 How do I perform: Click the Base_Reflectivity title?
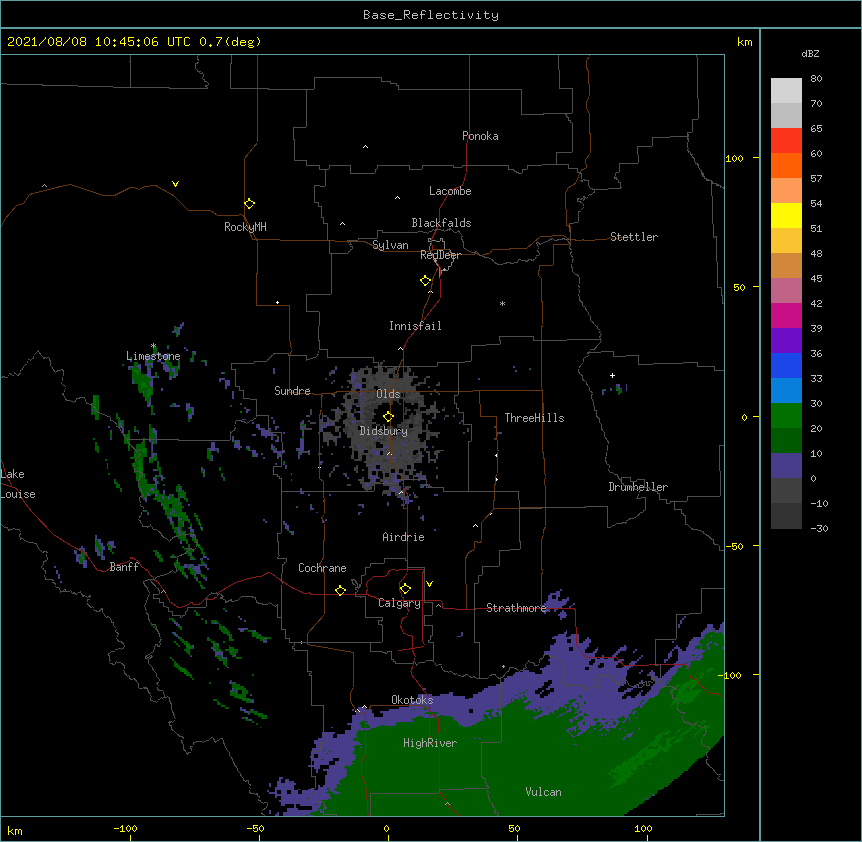pos(431,15)
